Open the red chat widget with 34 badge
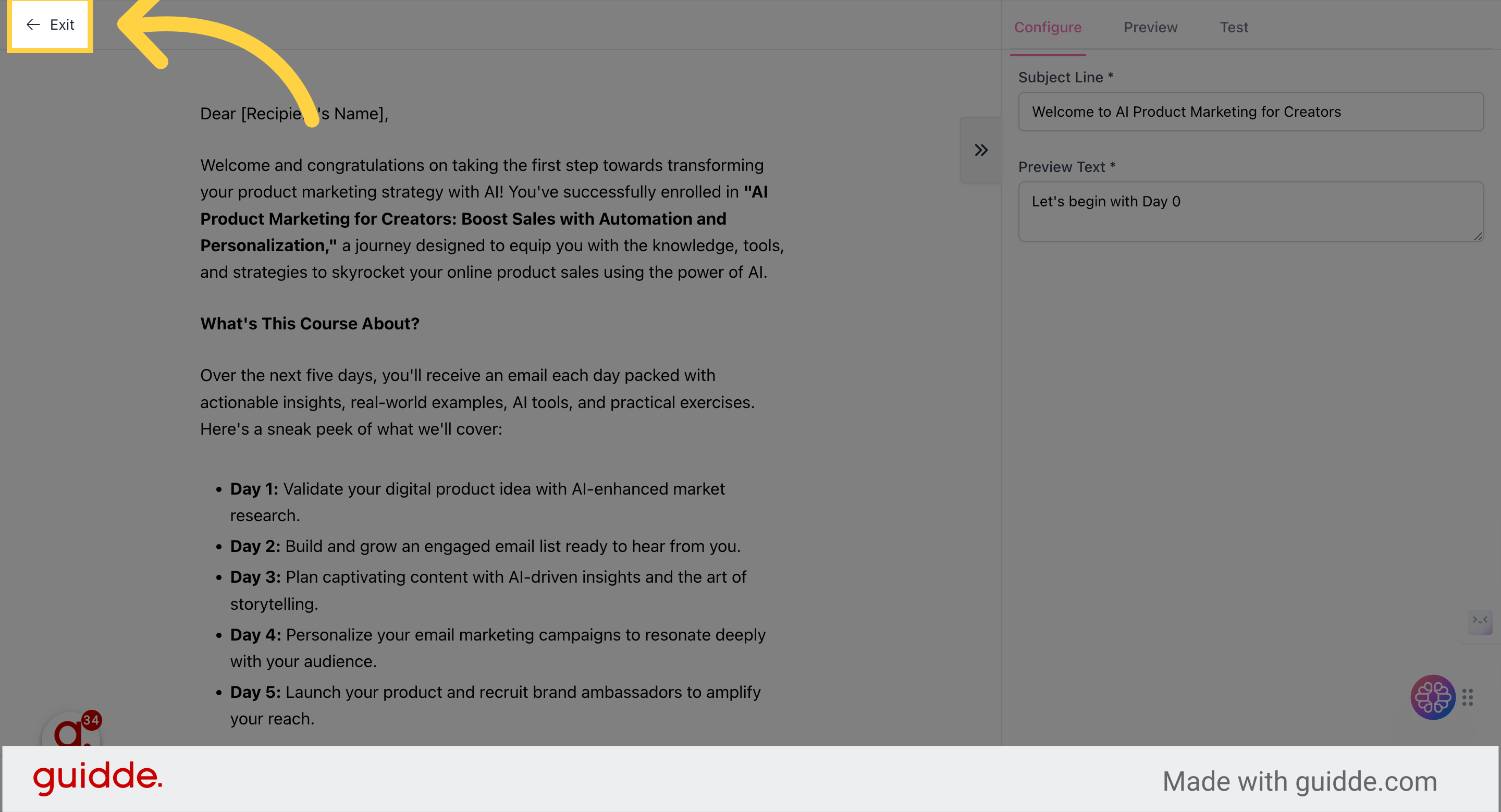 [70, 731]
